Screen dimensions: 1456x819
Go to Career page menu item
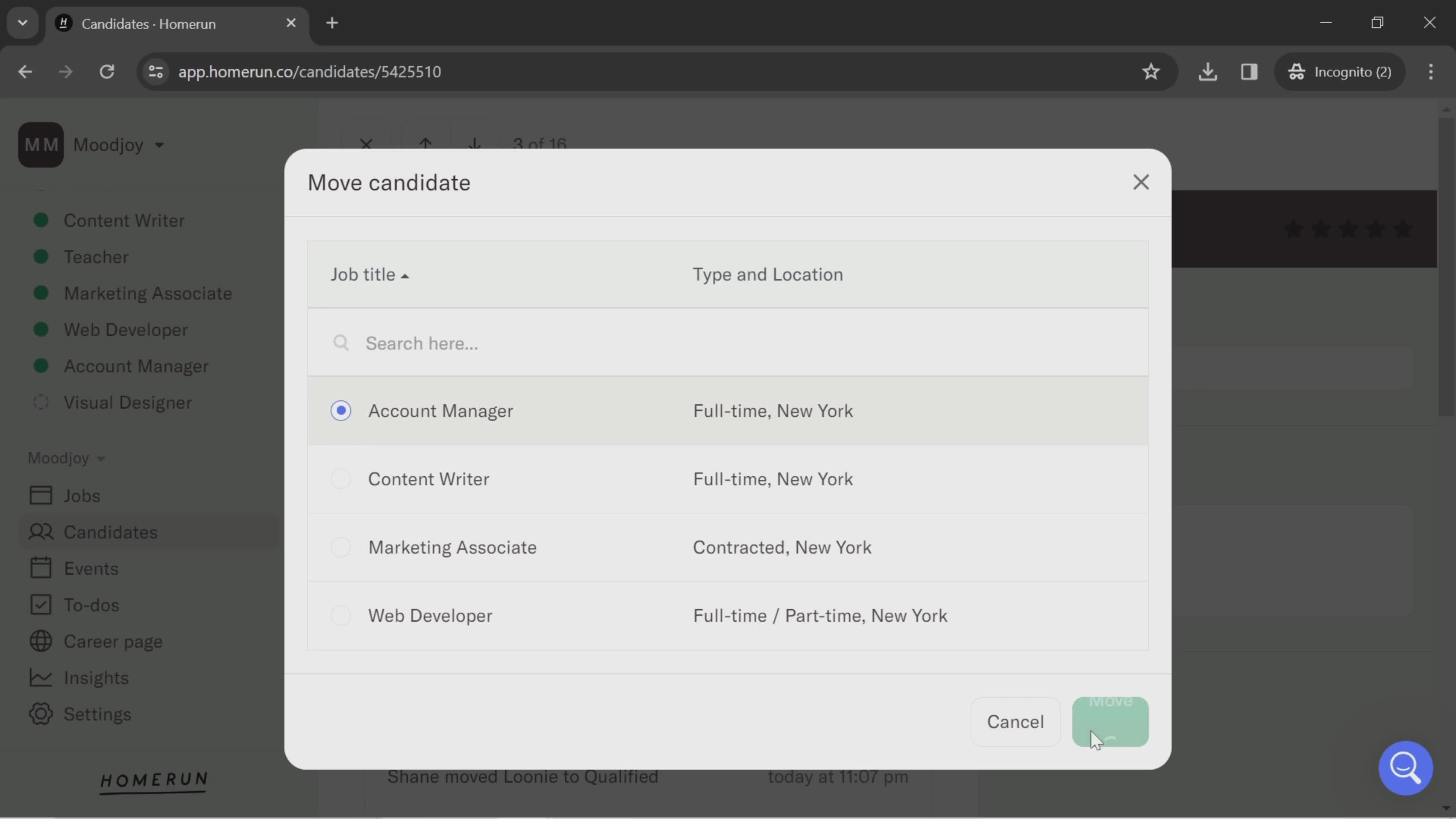(x=113, y=642)
